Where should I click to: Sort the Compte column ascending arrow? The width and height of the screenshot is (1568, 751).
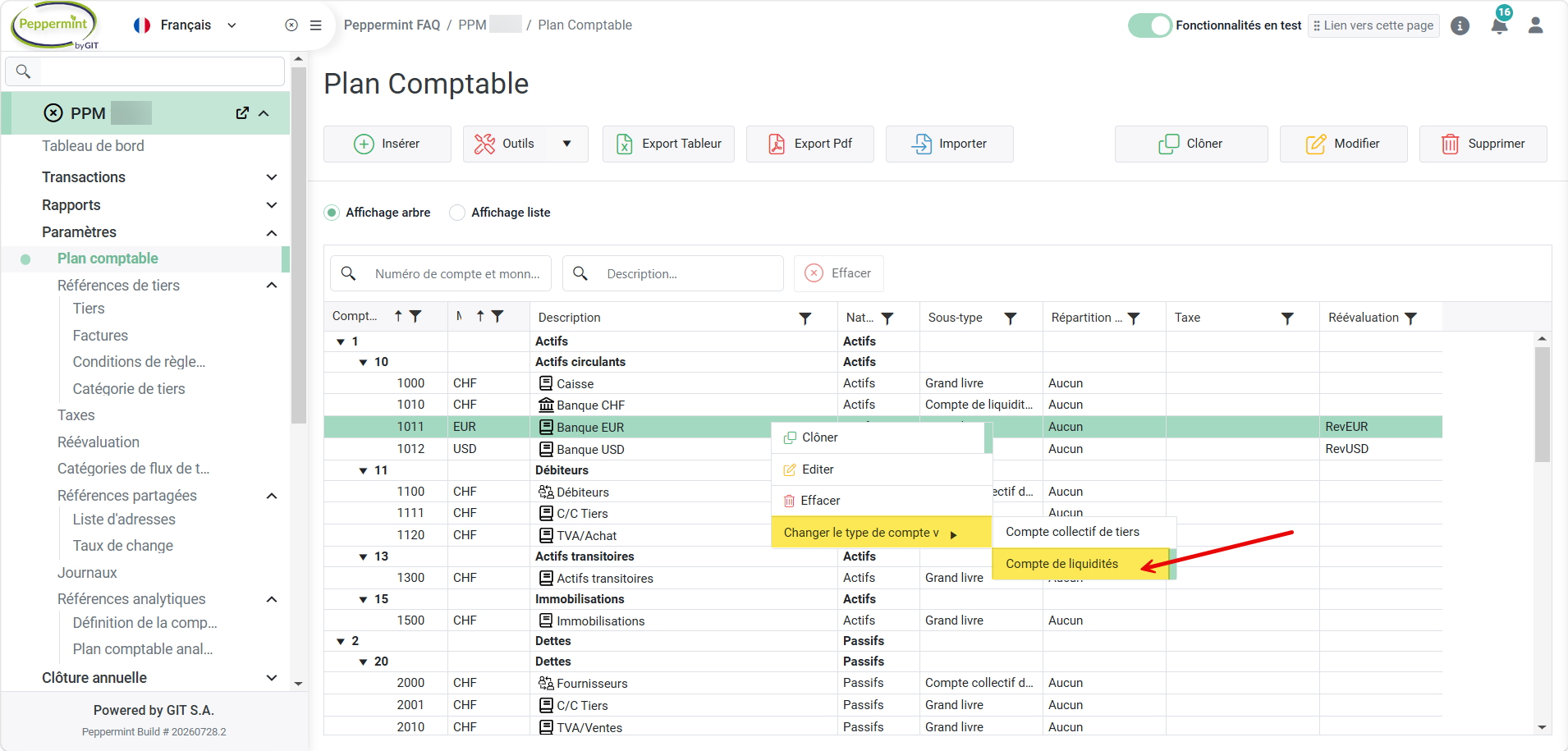398,316
